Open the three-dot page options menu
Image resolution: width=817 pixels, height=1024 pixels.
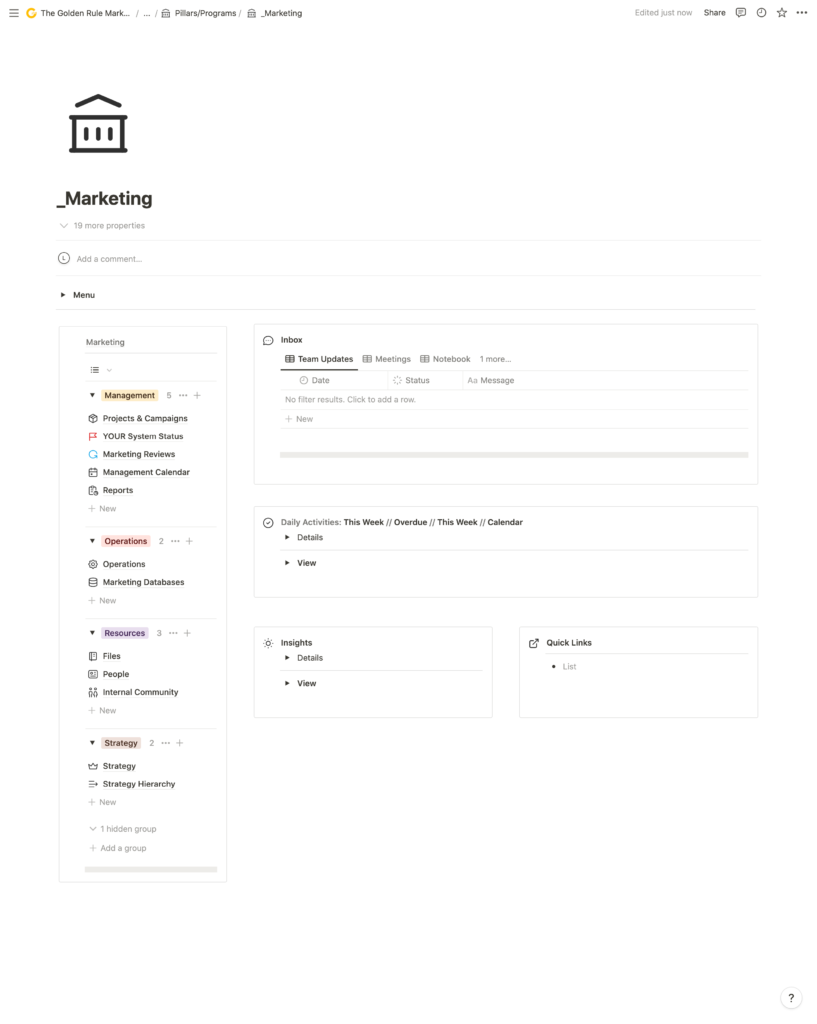click(x=801, y=13)
